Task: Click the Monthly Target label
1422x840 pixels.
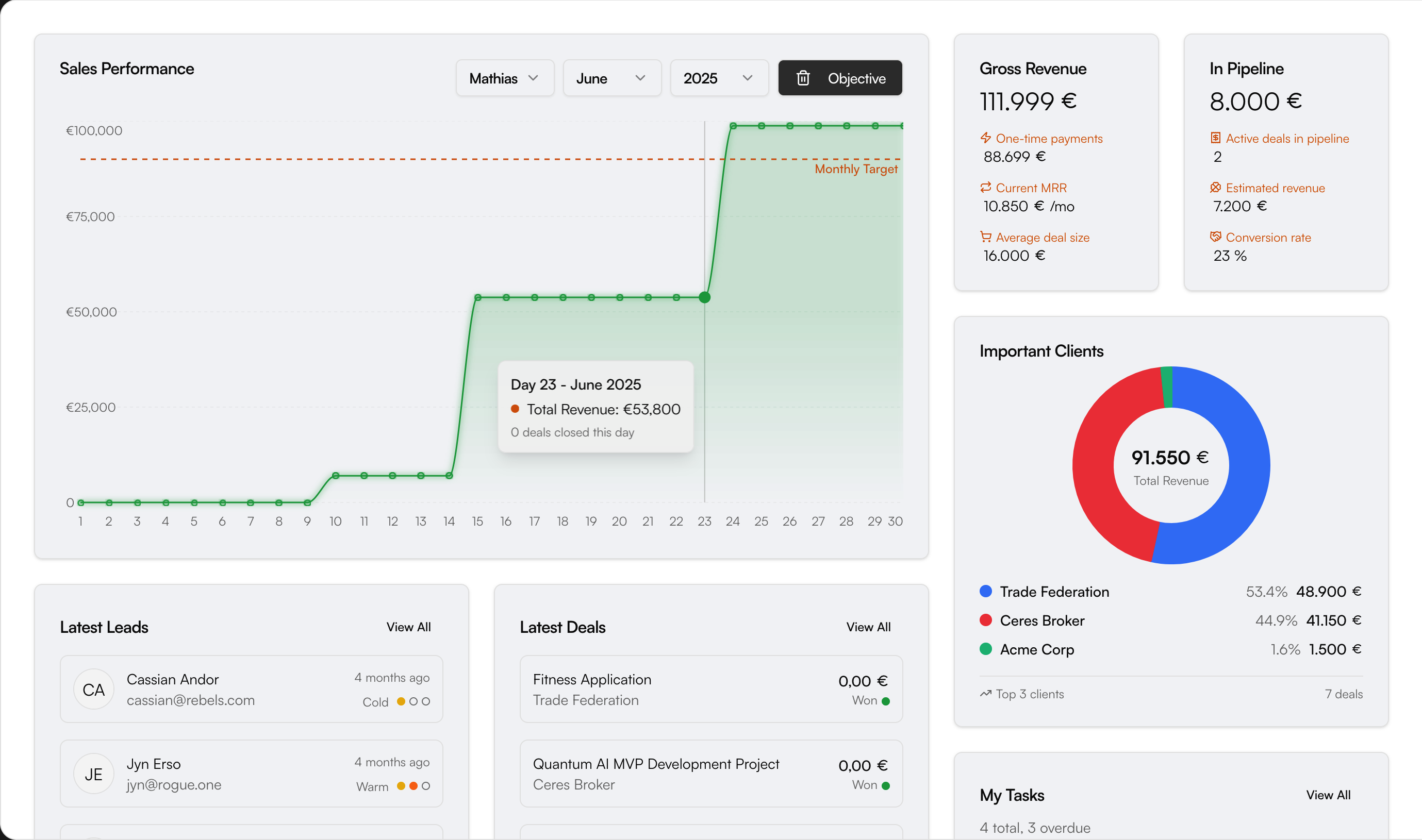Action: 856,169
